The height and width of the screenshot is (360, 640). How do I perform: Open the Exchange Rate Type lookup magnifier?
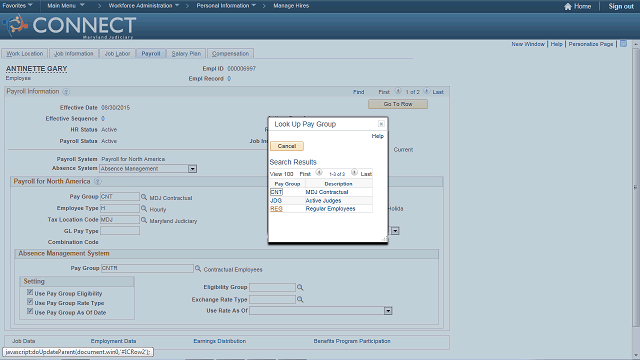coord(300,299)
